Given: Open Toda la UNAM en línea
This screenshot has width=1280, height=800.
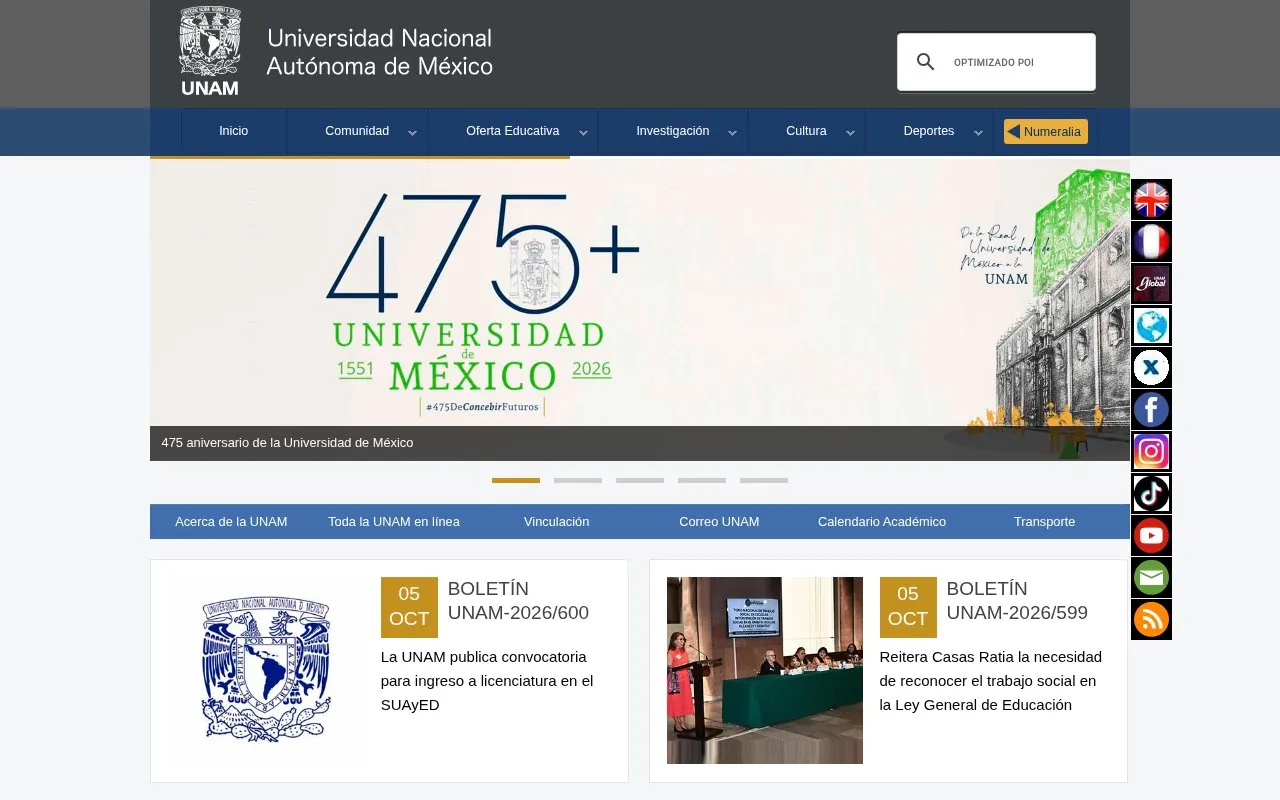Looking at the screenshot, I should (394, 522).
